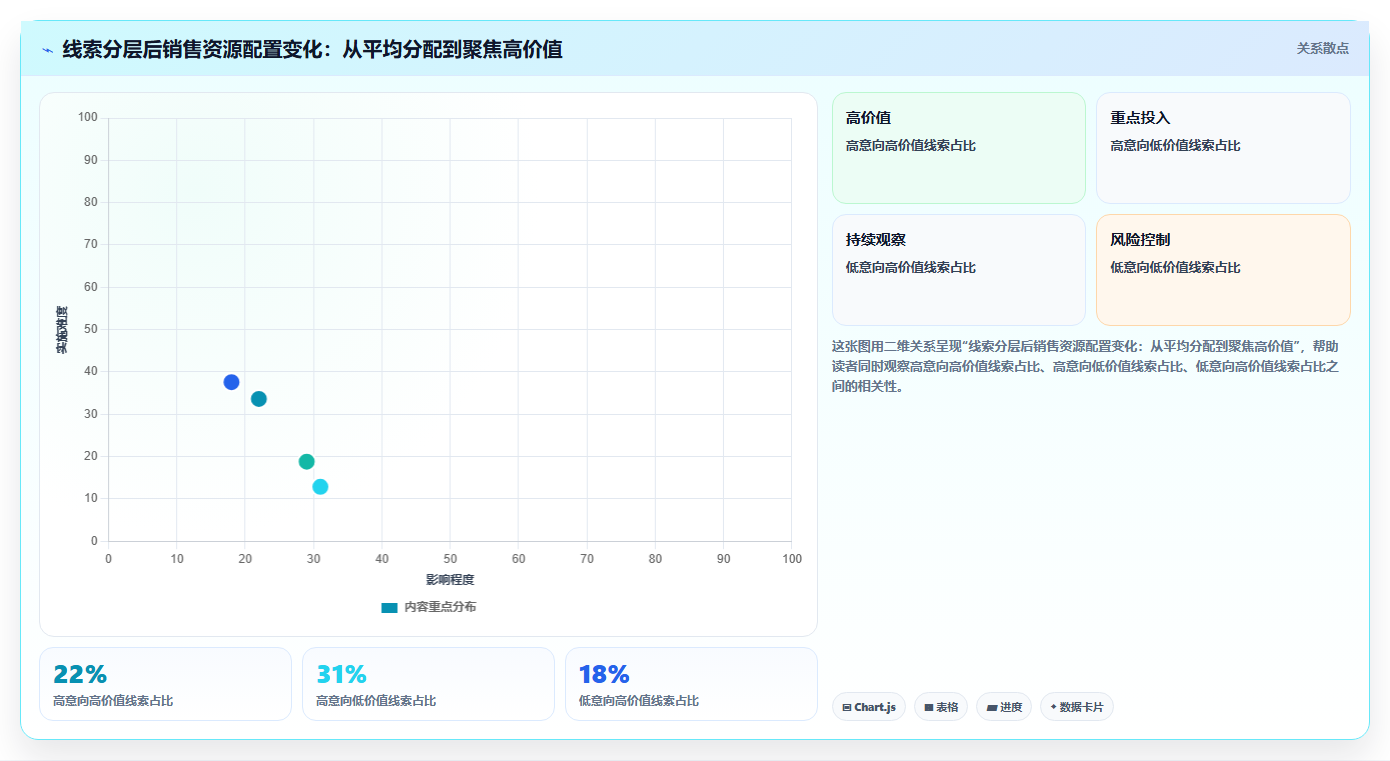Click the x-axis tick label 50
The height and width of the screenshot is (761, 1390).
point(450,559)
